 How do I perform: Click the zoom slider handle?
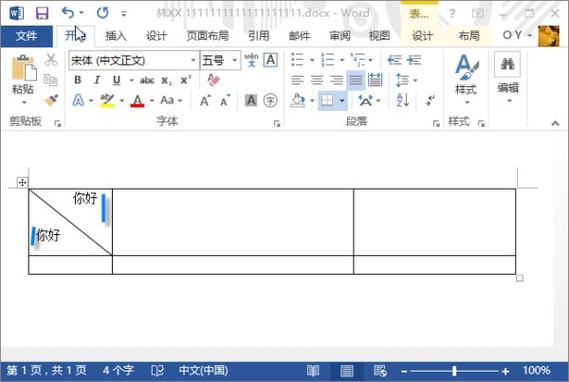coord(454,371)
